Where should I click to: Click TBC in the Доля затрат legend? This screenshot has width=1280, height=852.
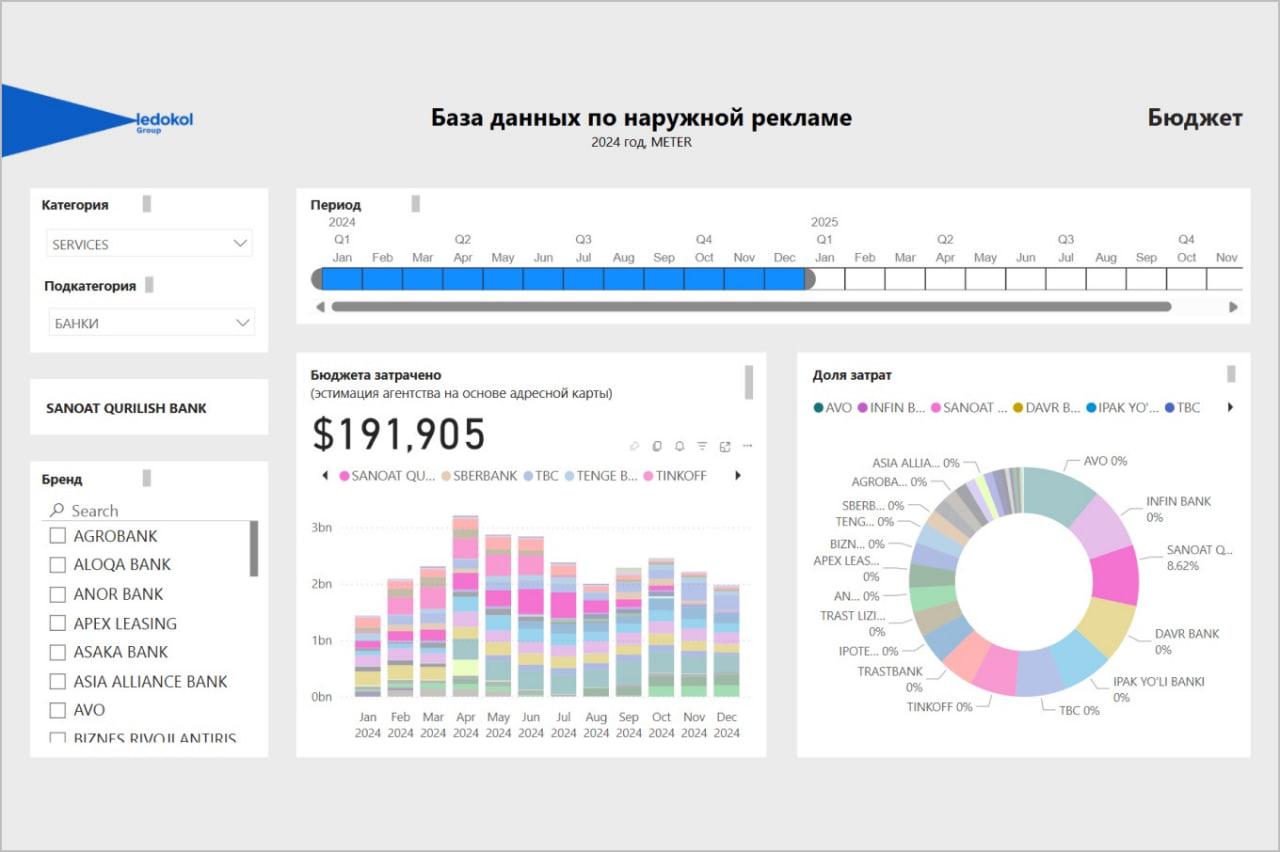coord(1182,407)
